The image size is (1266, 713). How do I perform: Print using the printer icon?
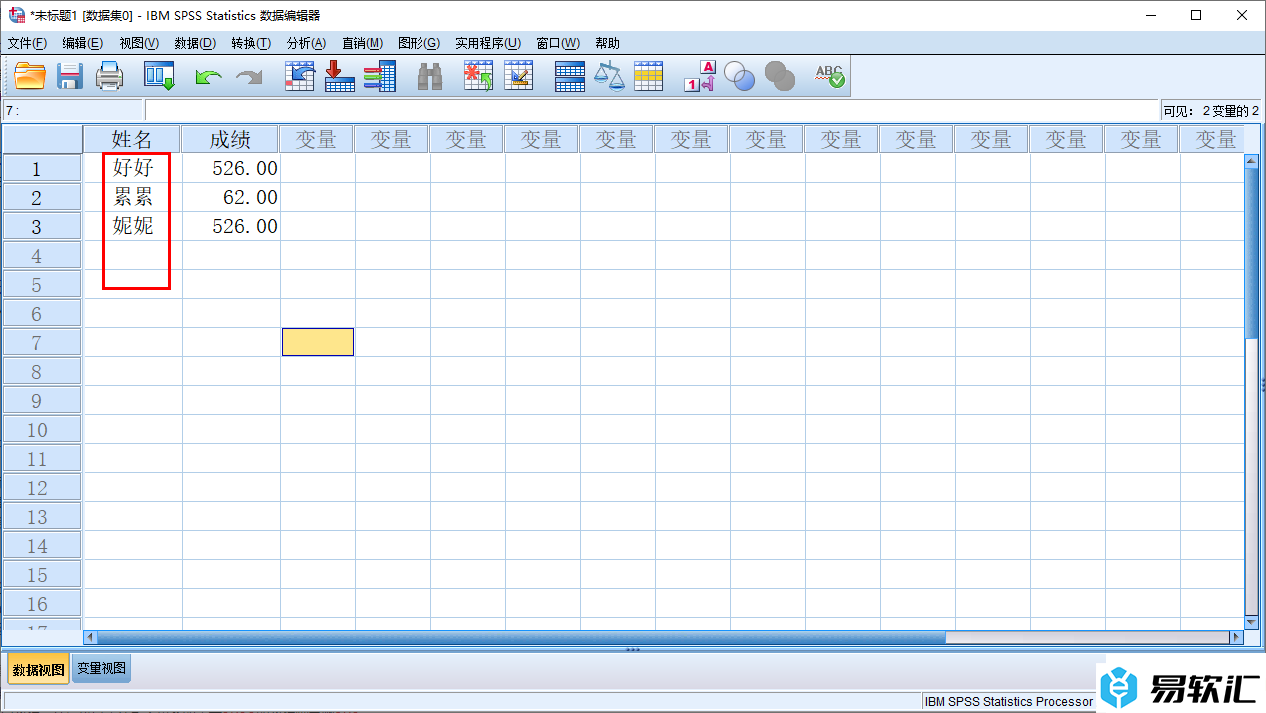pyautogui.click(x=109, y=76)
